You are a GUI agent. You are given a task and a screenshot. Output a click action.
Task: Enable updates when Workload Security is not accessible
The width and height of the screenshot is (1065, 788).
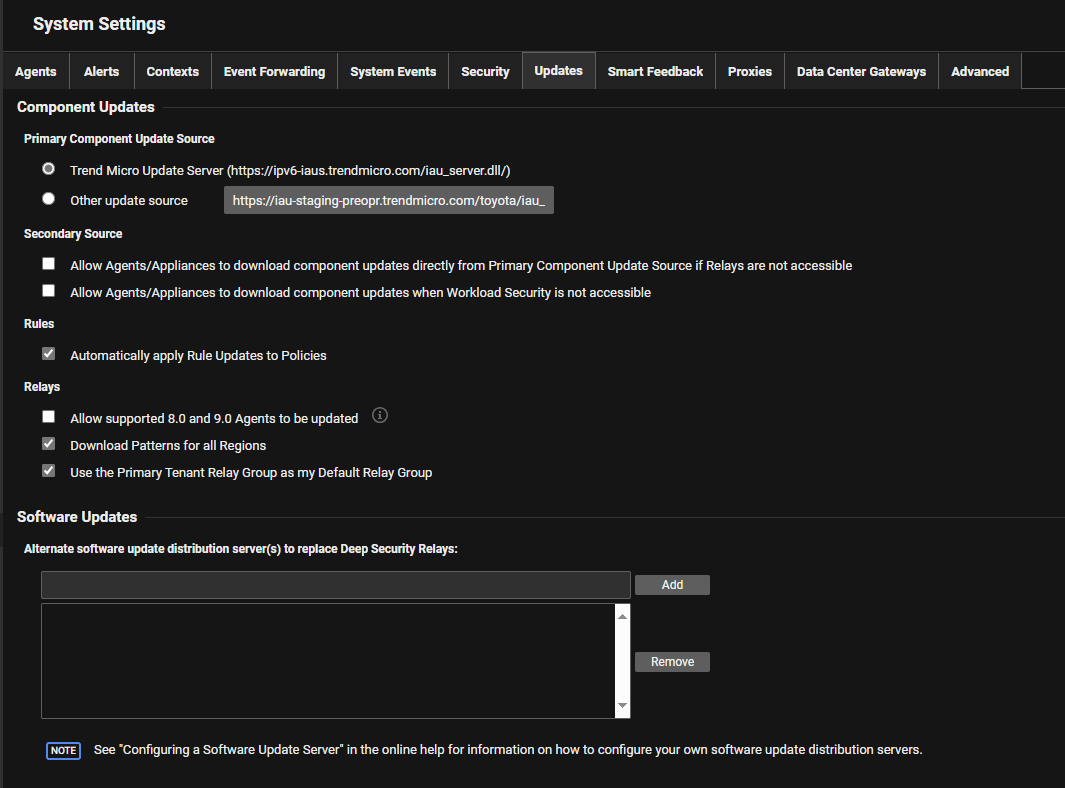(48, 290)
